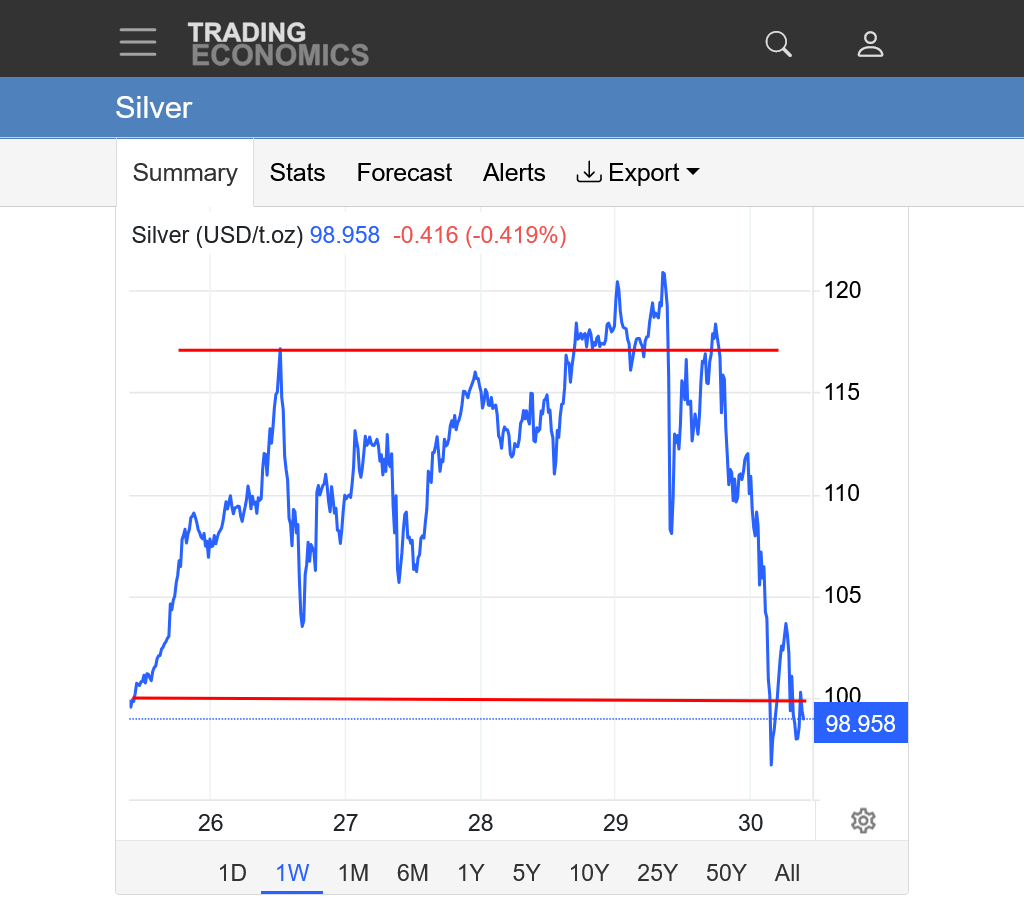Open the hamburger navigation menu
This screenshot has width=1024, height=901.
coord(138,42)
